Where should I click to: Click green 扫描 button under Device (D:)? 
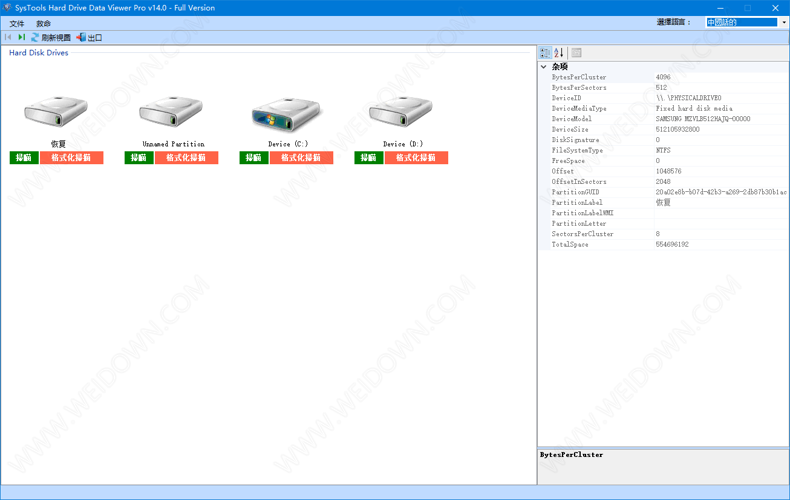pyautogui.click(x=368, y=158)
